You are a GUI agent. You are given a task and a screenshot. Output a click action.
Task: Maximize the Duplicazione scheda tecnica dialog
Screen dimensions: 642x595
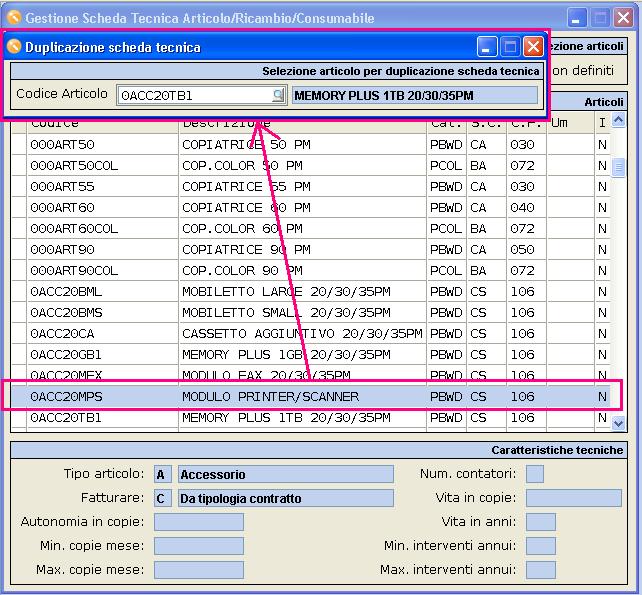tap(510, 46)
